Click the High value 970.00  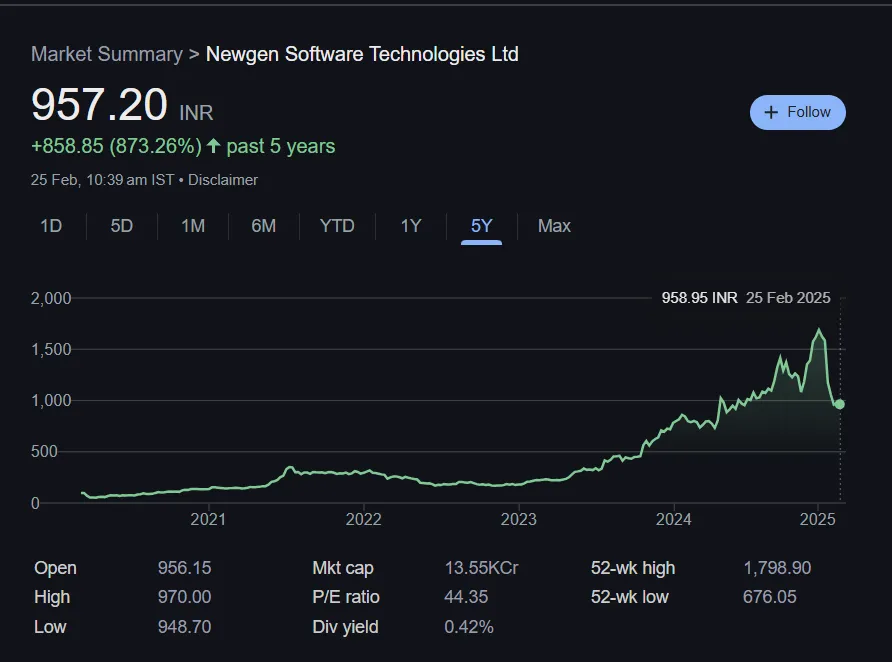tap(184, 597)
